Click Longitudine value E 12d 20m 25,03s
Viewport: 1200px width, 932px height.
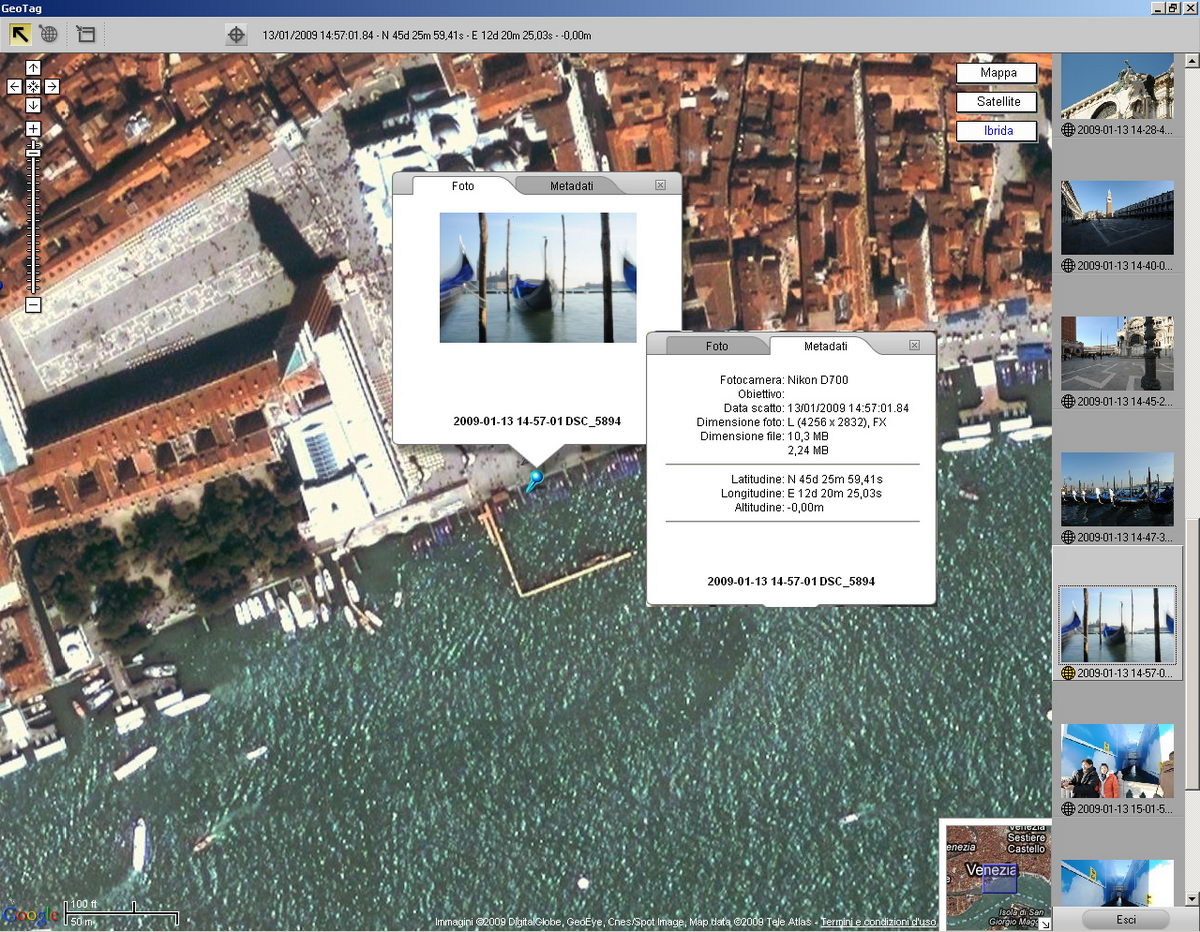pos(834,494)
